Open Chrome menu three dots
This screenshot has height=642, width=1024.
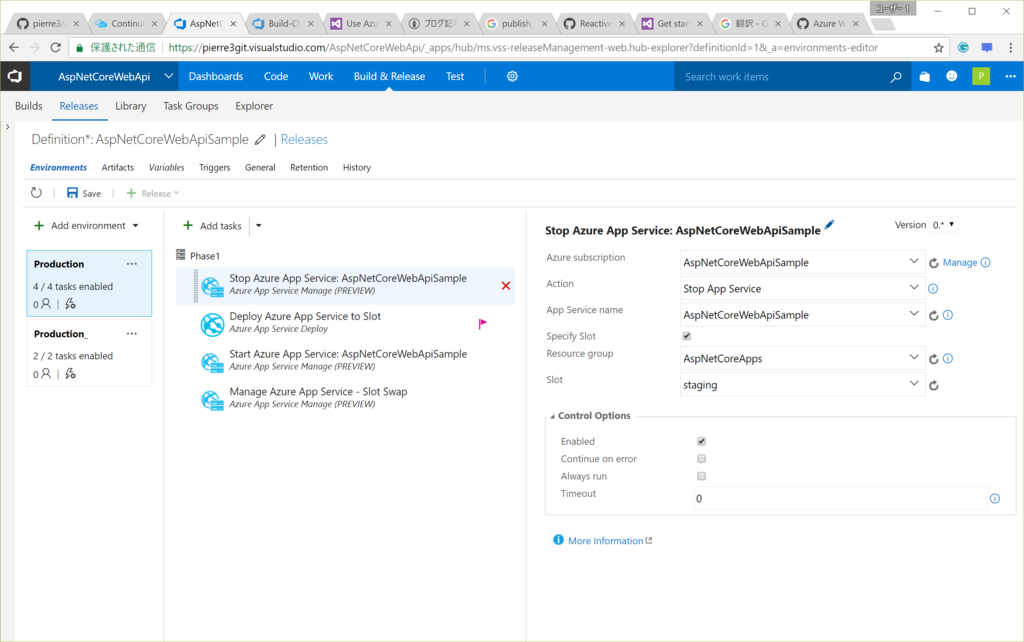1010,48
